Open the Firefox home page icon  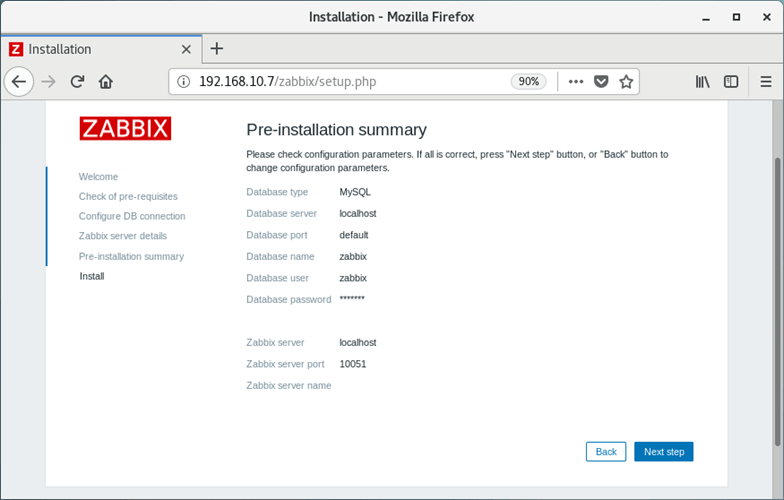coord(106,82)
